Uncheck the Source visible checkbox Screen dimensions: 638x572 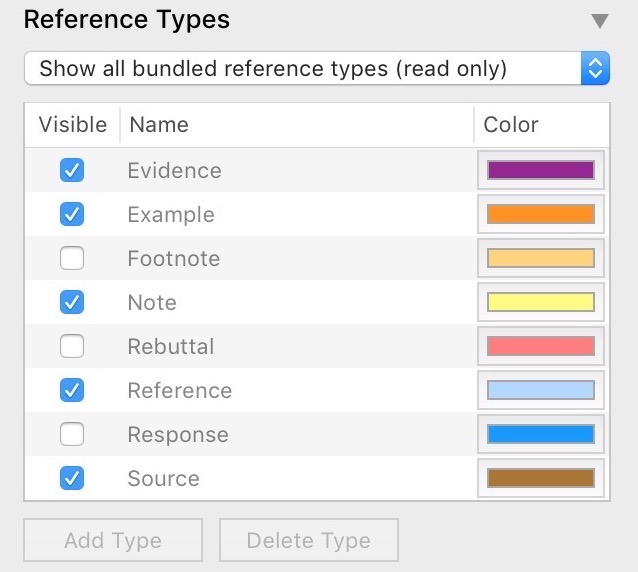click(72, 478)
